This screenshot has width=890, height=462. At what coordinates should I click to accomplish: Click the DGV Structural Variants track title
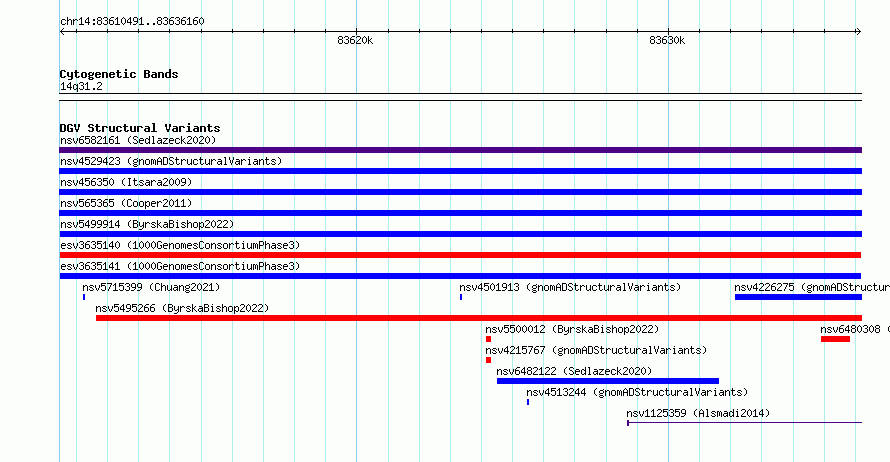point(140,128)
